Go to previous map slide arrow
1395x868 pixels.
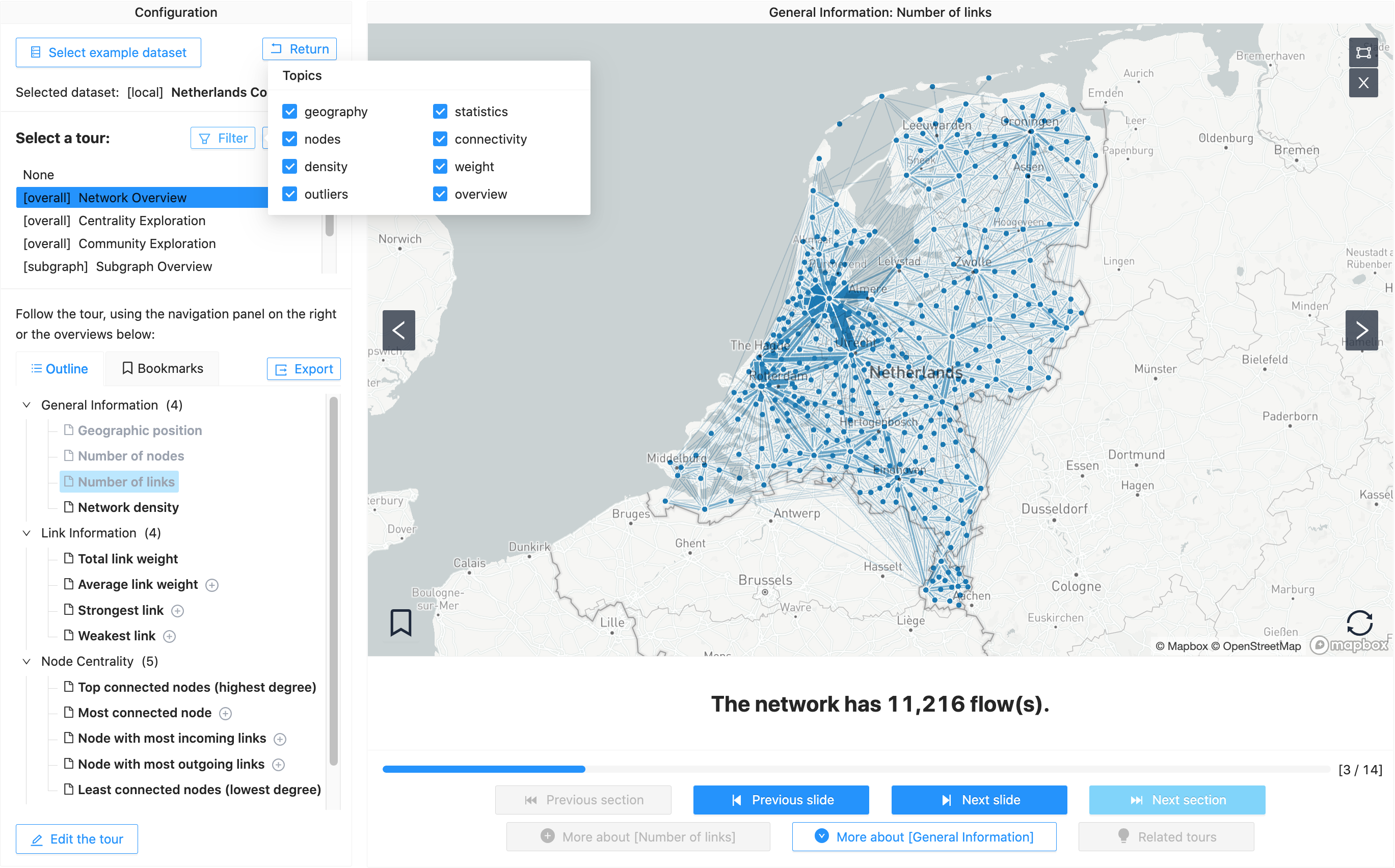[x=398, y=330]
